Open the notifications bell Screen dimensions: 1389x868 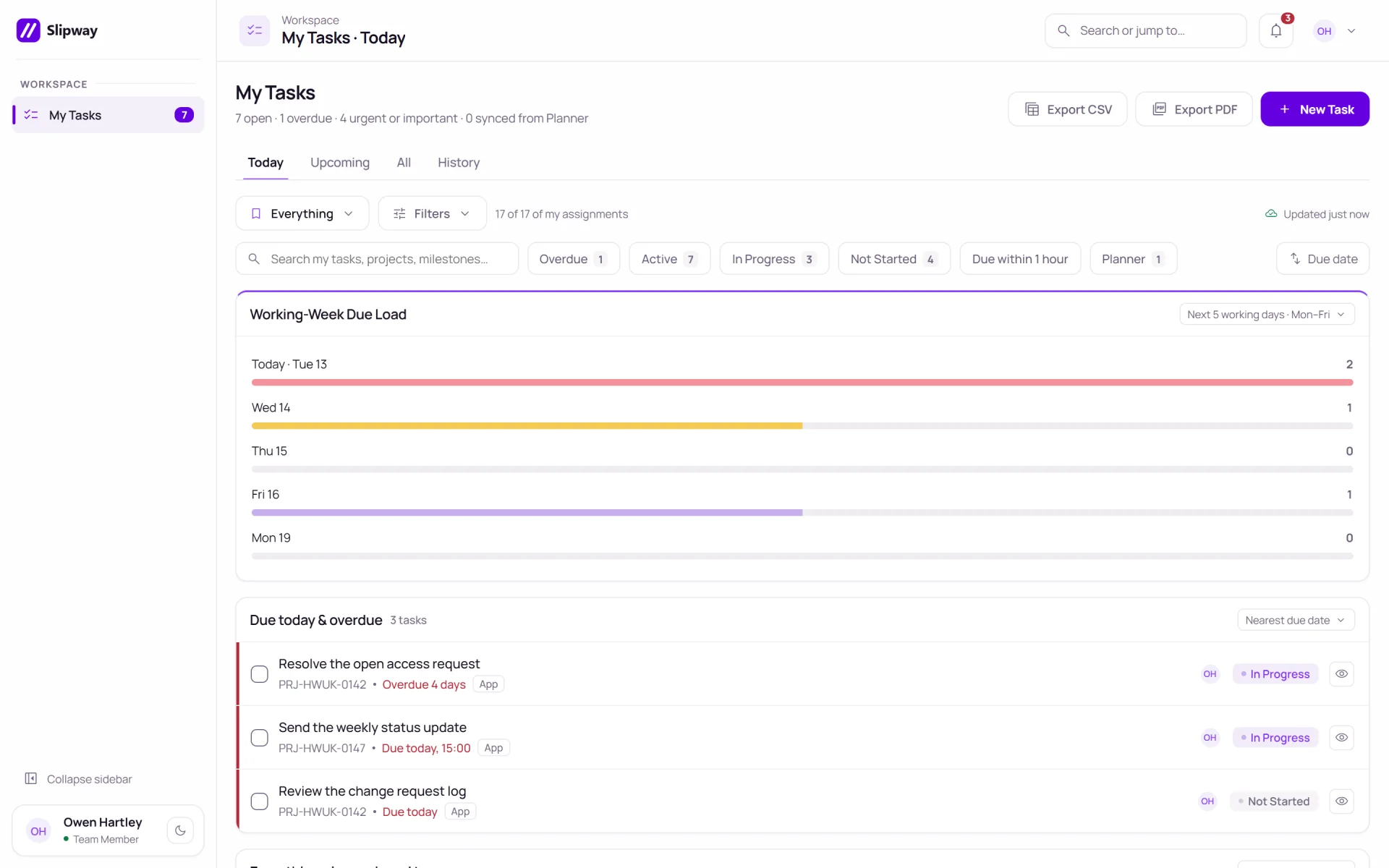tap(1275, 31)
